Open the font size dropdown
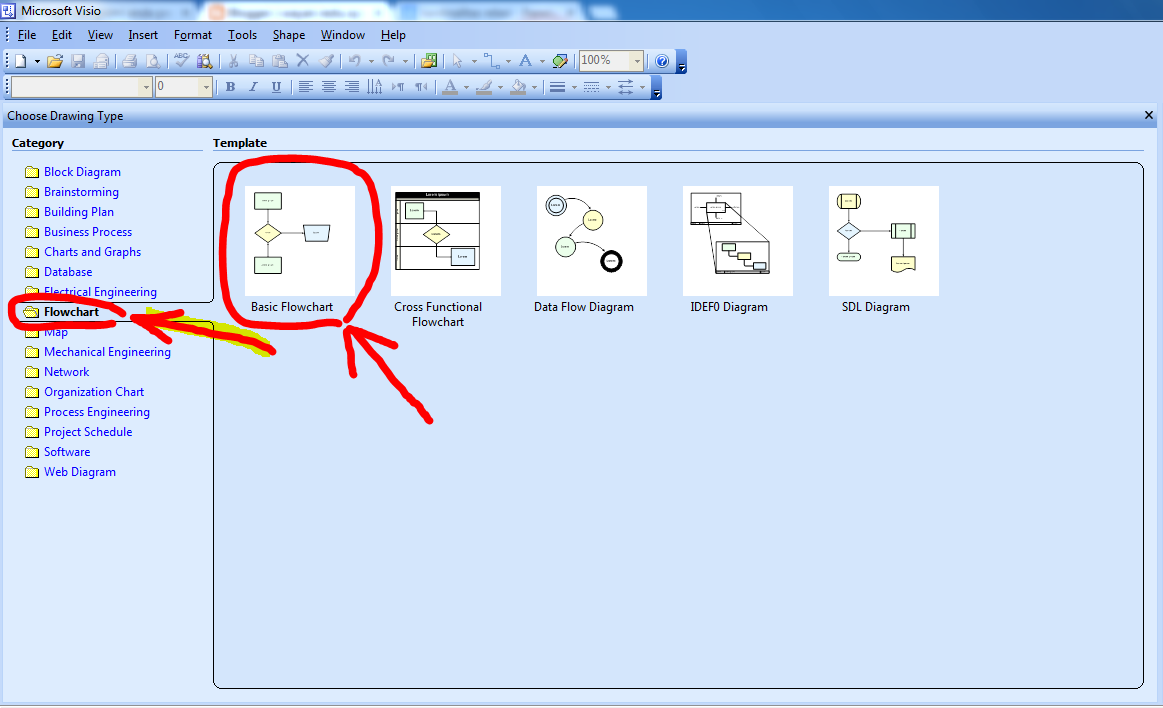The height and width of the screenshot is (708, 1163). tap(205, 87)
